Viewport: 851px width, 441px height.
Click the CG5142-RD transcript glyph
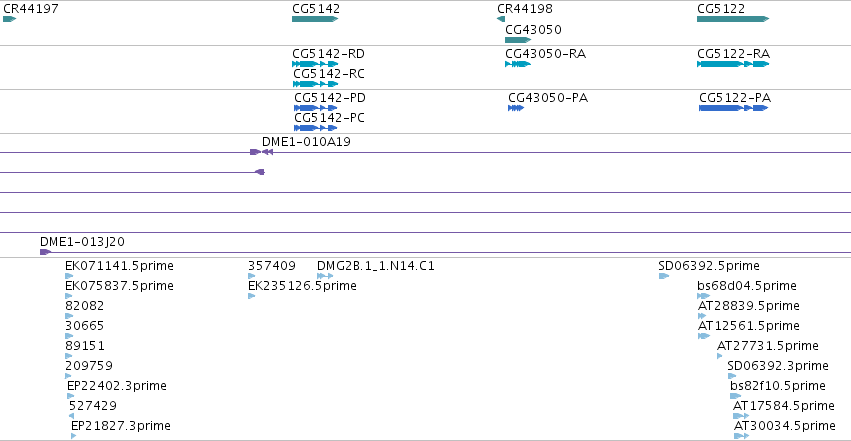coord(315,64)
